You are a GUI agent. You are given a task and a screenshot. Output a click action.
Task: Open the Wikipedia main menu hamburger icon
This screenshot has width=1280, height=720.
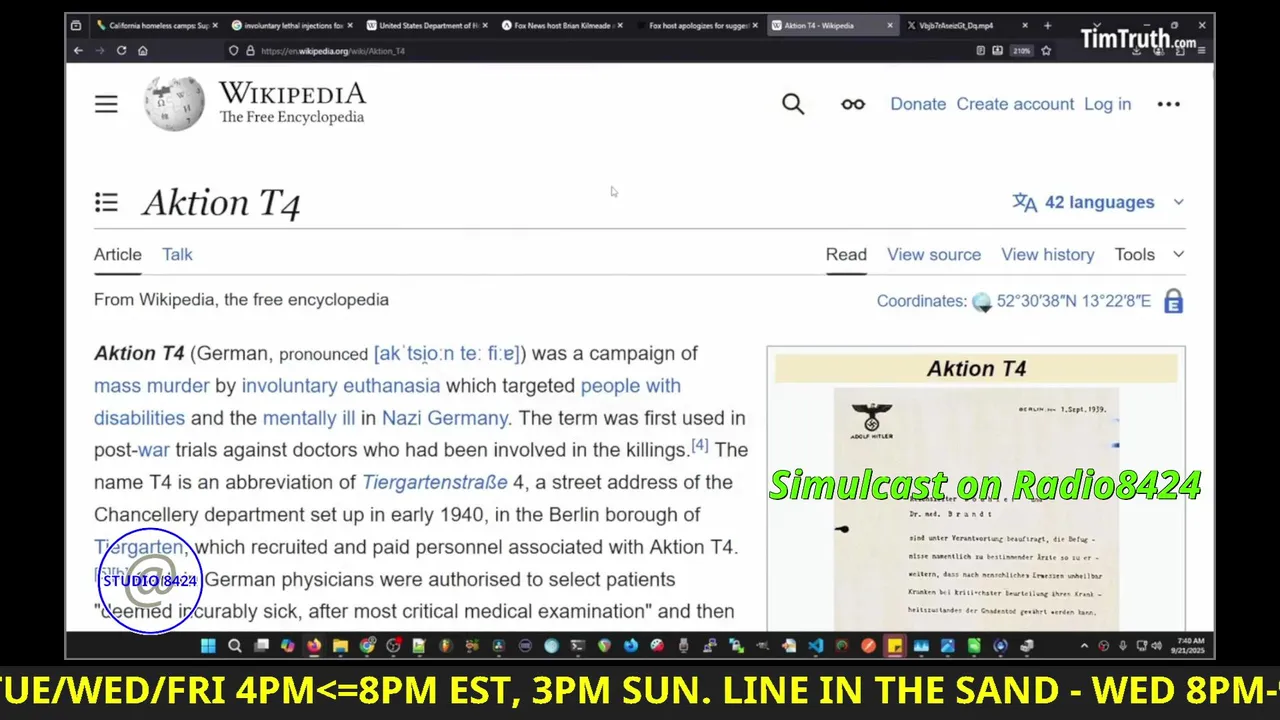pyautogui.click(x=106, y=104)
